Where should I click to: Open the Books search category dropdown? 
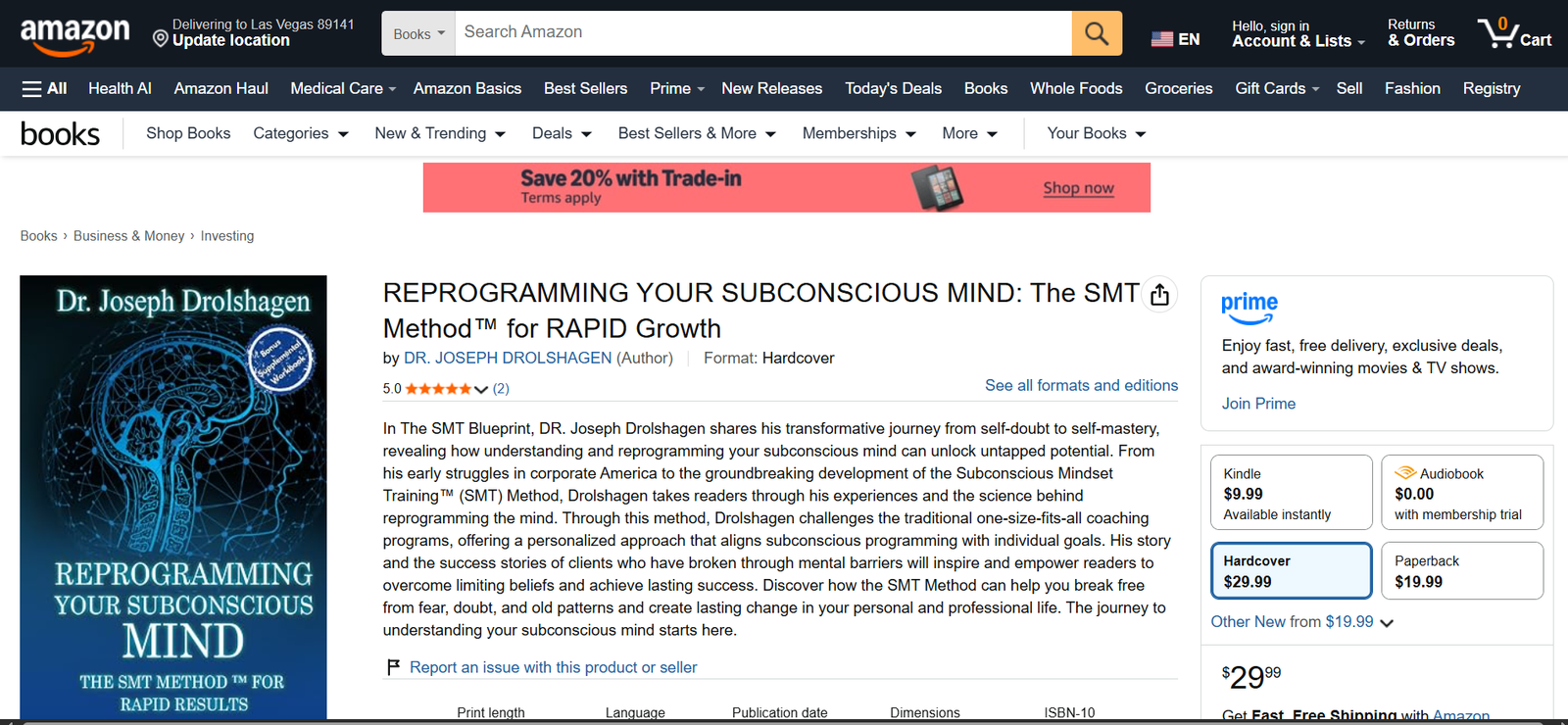click(418, 33)
